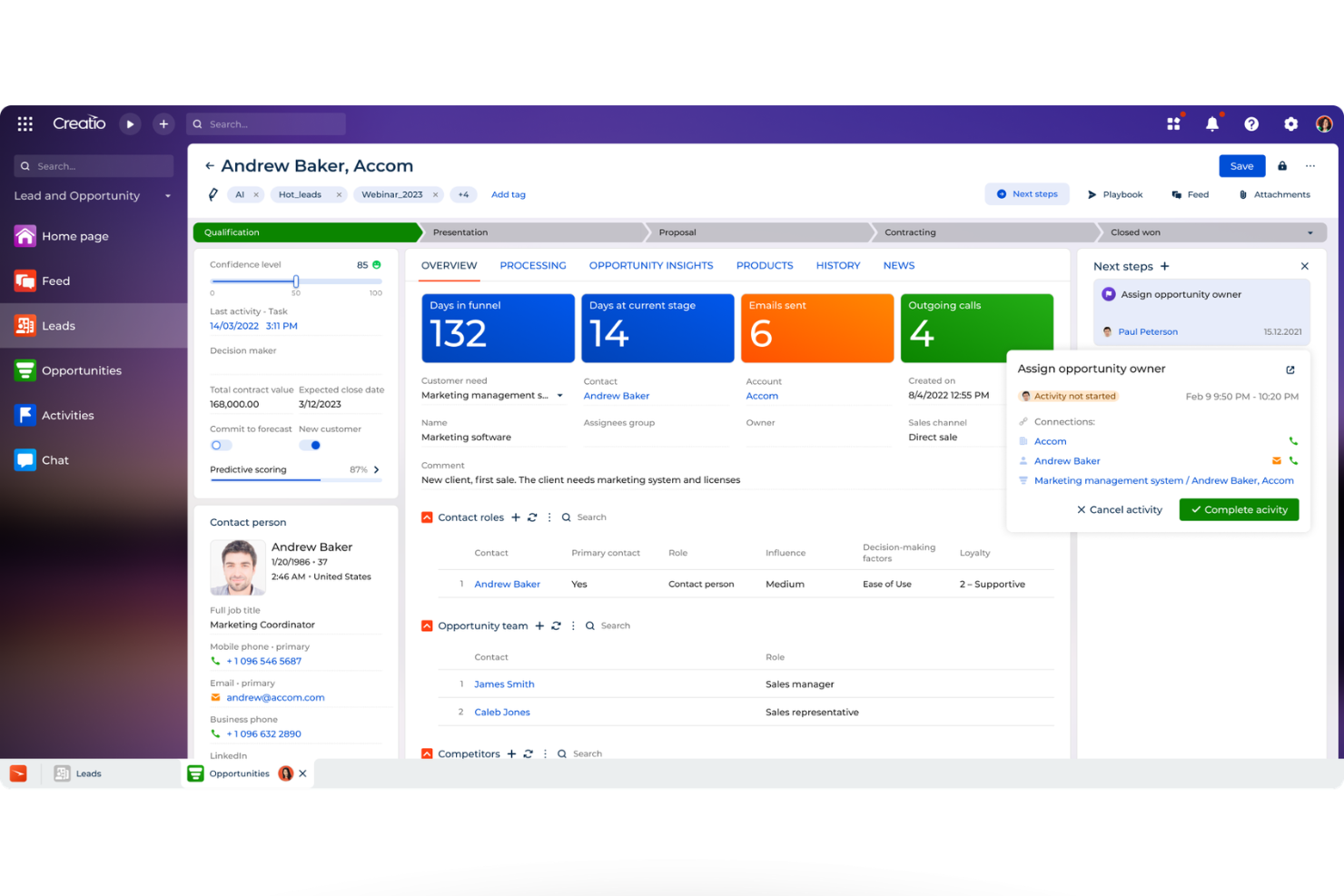Open the user profile avatar
The width and height of the screenshot is (1344, 896).
[1324, 123]
